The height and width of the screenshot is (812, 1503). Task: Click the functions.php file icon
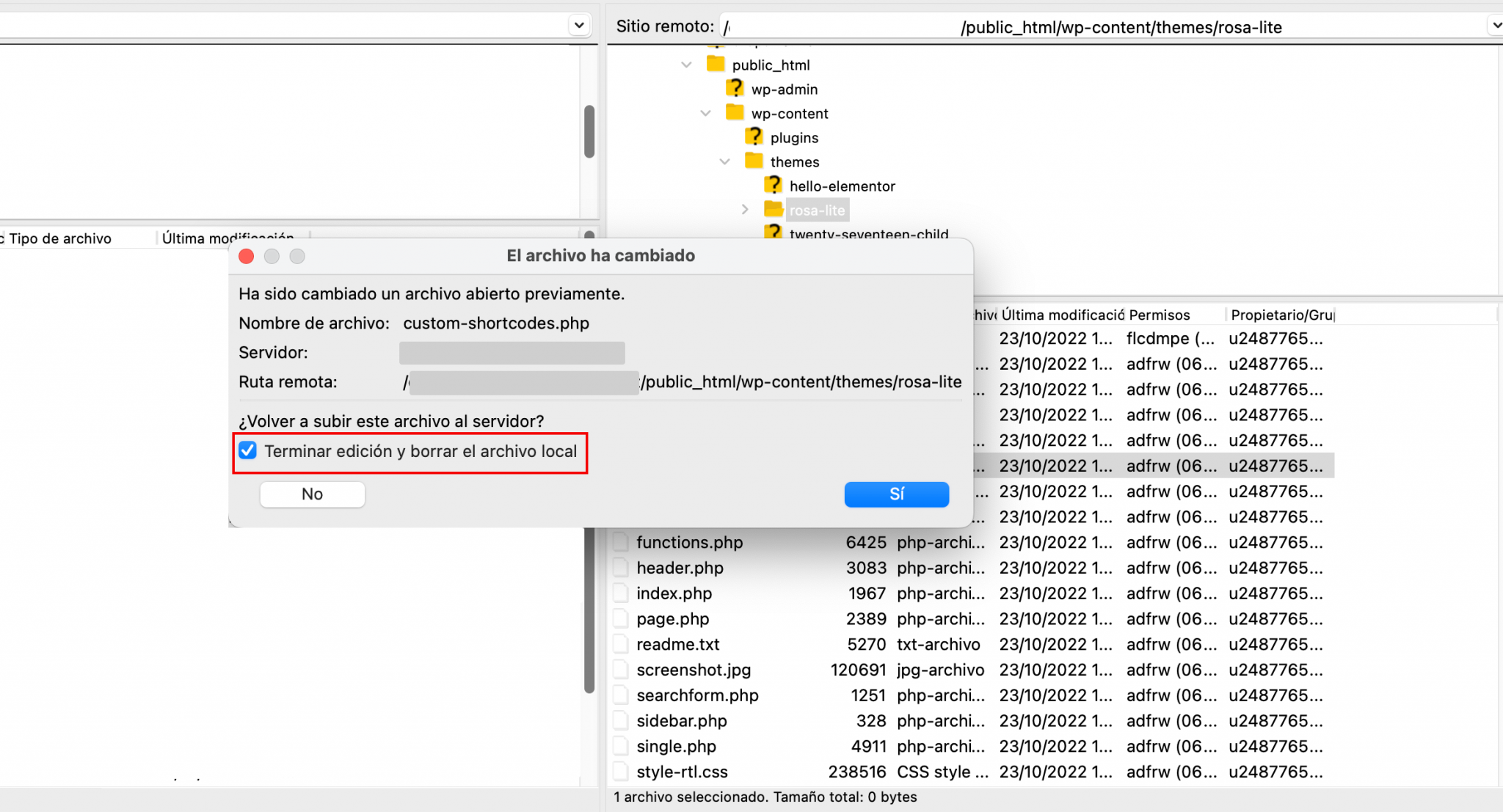[620, 542]
